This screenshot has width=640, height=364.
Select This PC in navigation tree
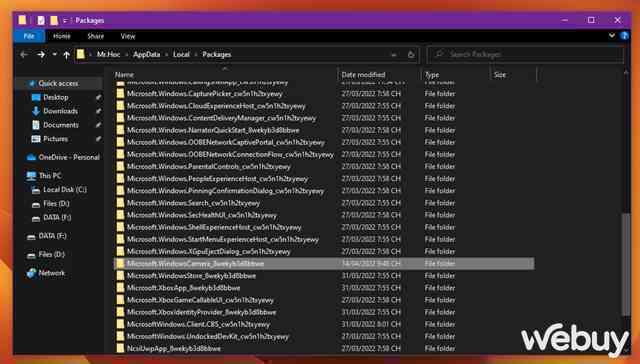click(50, 176)
